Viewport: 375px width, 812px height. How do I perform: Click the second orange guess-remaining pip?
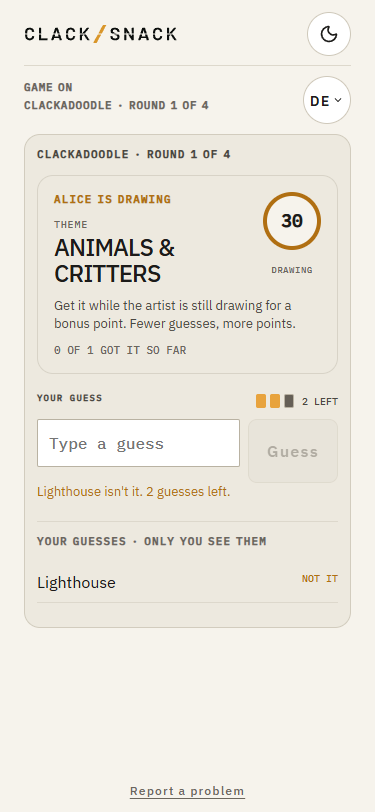point(275,401)
